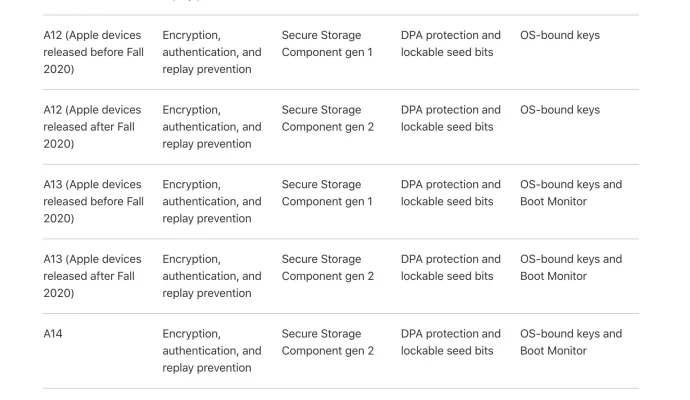Select 'Boot Monitor' text in A13 before-Fall row
Screen dimensions: 690x400
point(554,202)
